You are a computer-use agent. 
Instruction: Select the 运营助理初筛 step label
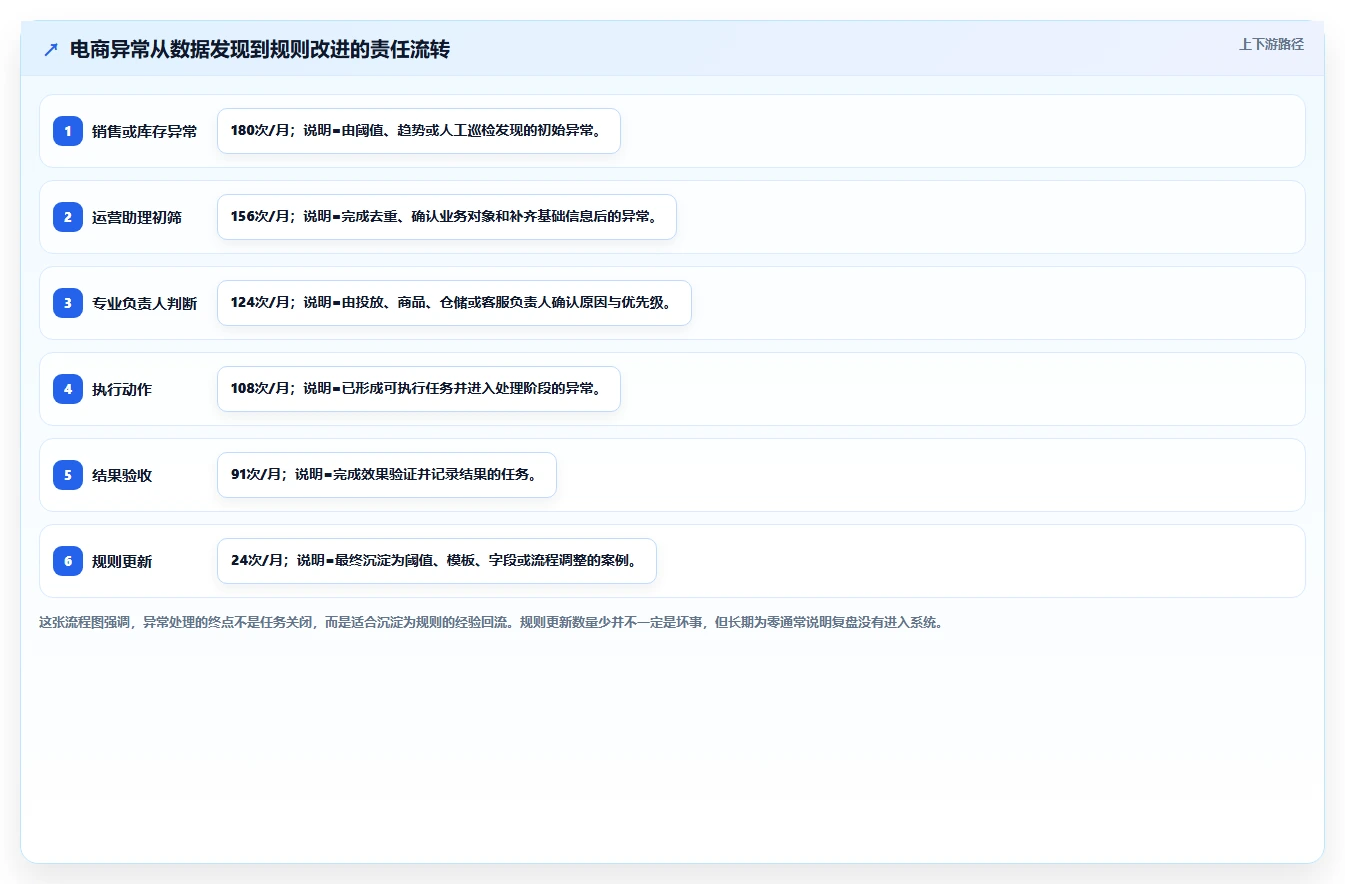click(x=137, y=218)
